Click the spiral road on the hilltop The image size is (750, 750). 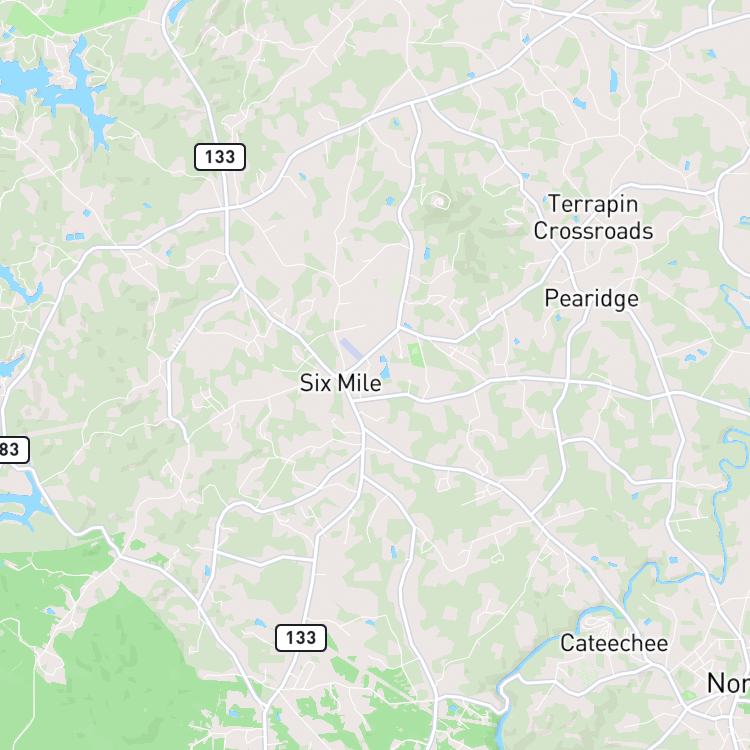tap(439, 202)
